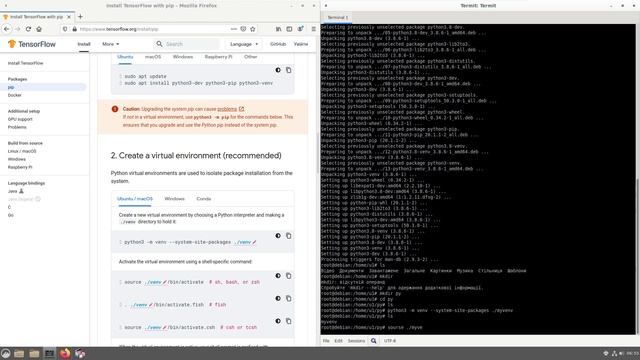Screen dimensions: 640x360
Task: Open the Firefox hamburger menu
Action: (x=313, y=29)
